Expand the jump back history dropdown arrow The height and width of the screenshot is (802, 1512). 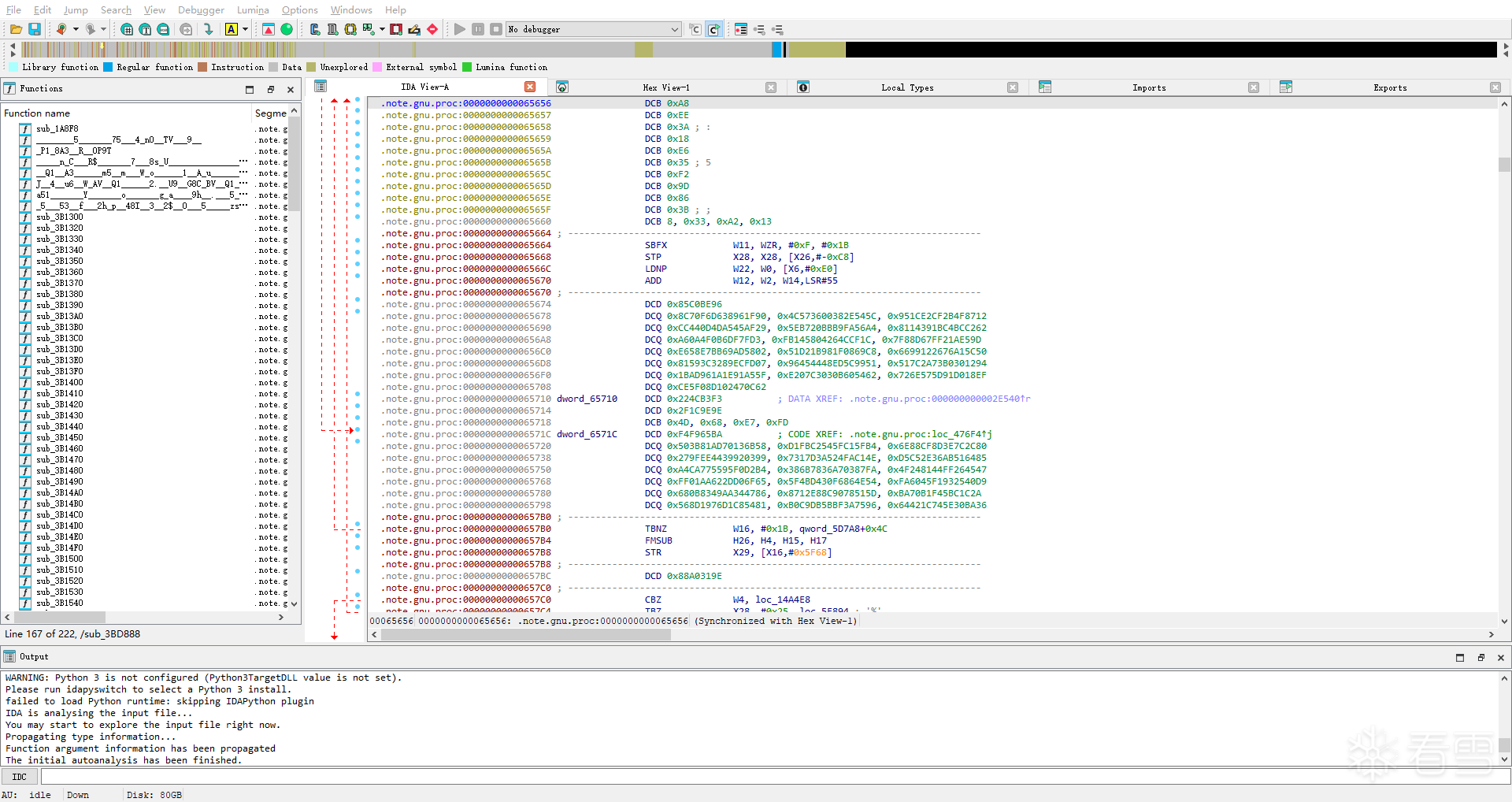coord(76,29)
